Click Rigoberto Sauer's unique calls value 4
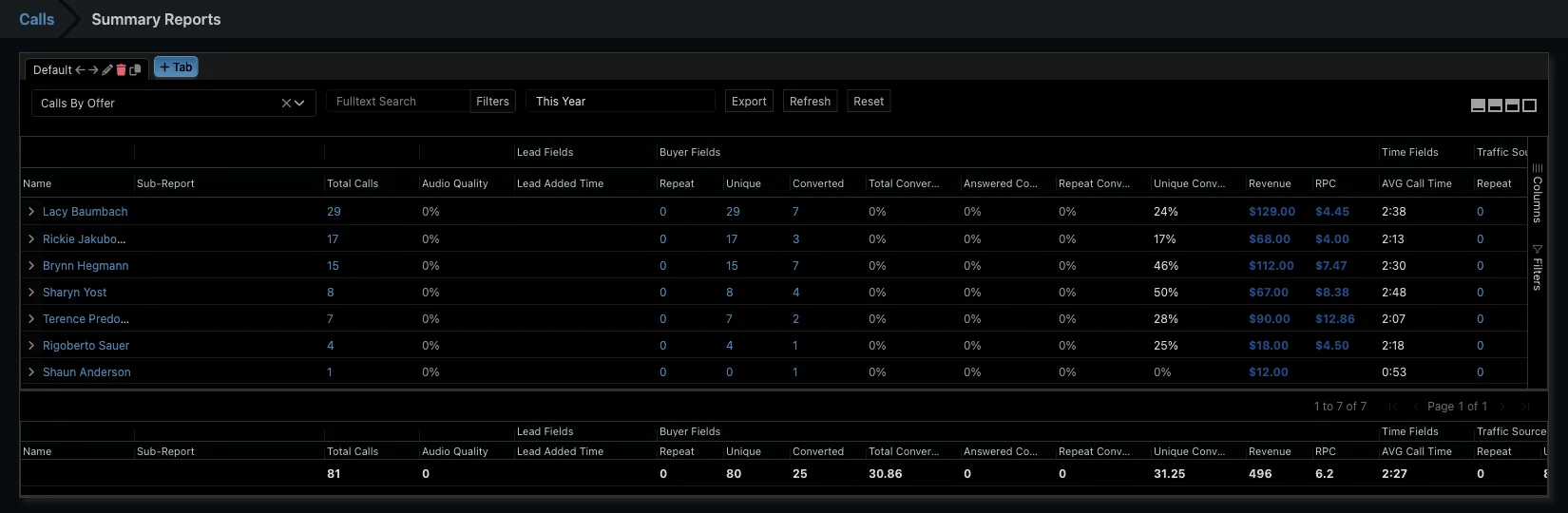This screenshot has width=1568, height=513. (730, 345)
